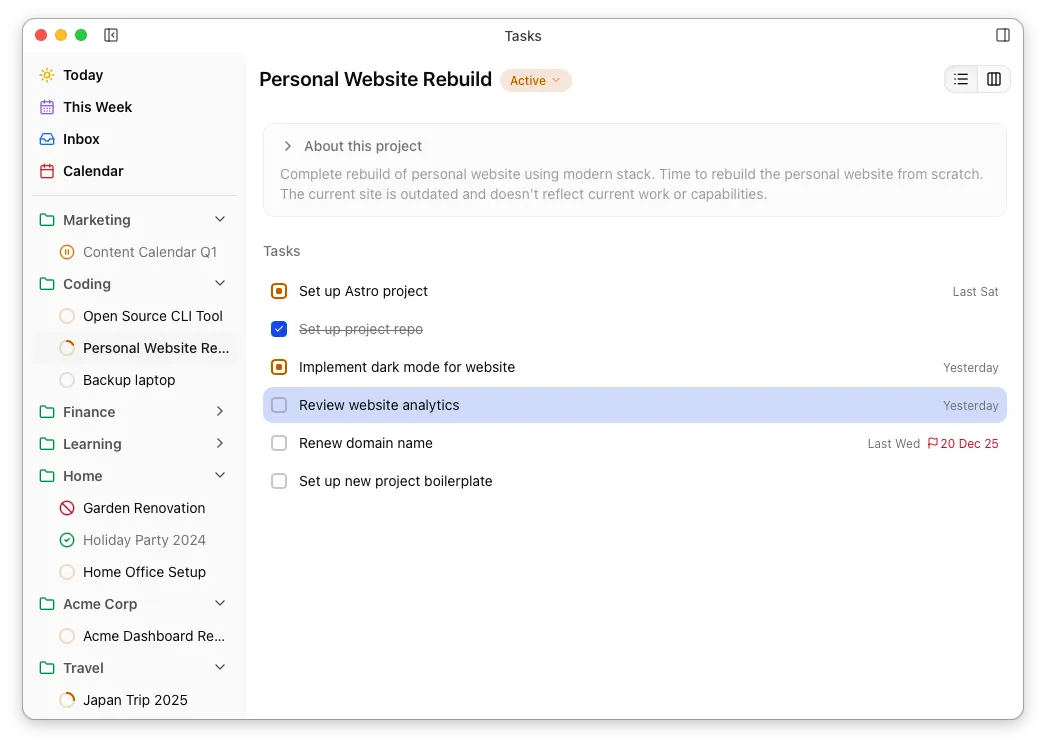Viewport: 1046px width, 746px height.
Task: Check off Renew domain name
Action: tap(279, 443)
